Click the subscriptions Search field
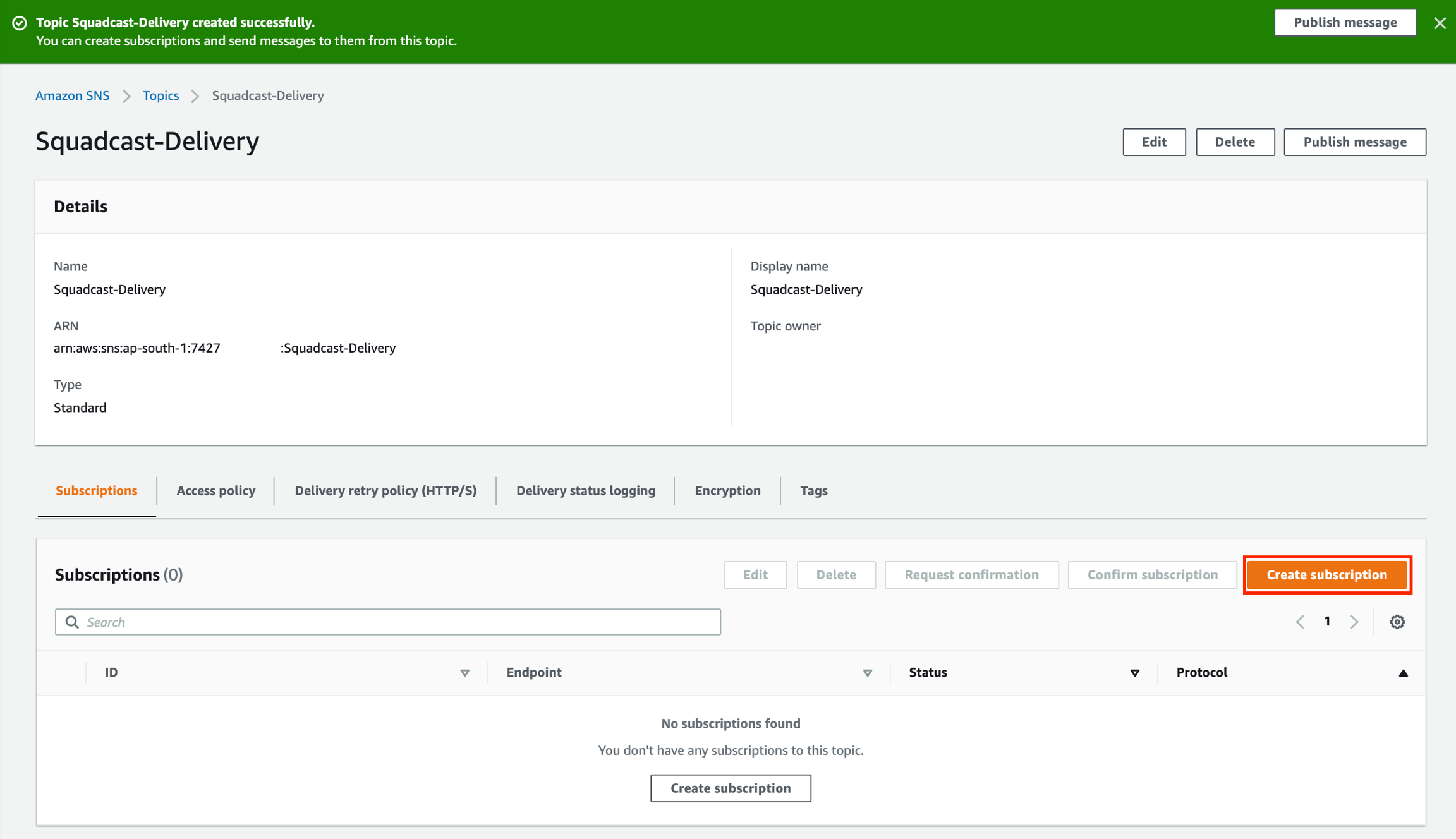 point(387,622)
